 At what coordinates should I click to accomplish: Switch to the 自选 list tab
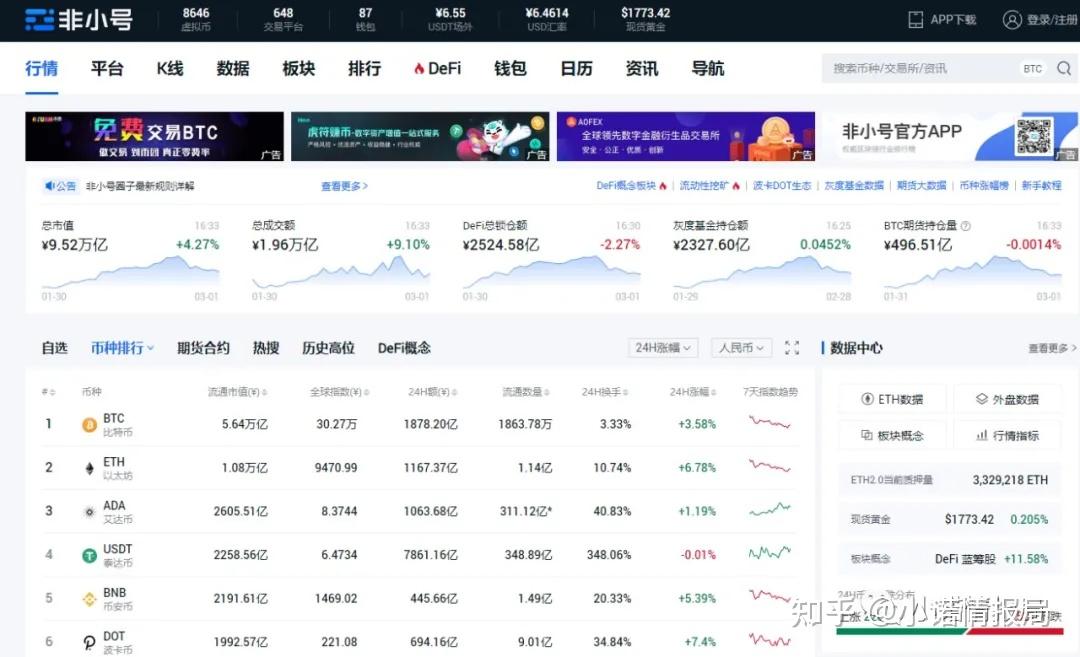54,348
